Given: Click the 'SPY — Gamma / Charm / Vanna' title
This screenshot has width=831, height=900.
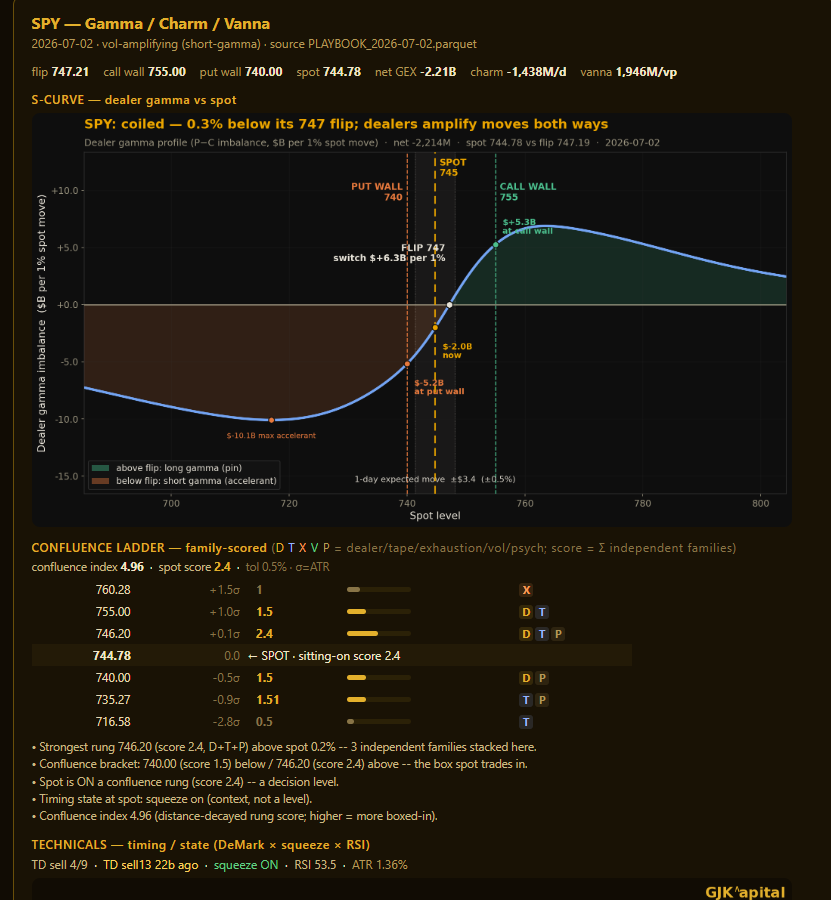Looking at the screenshot, I should [150, 24].
